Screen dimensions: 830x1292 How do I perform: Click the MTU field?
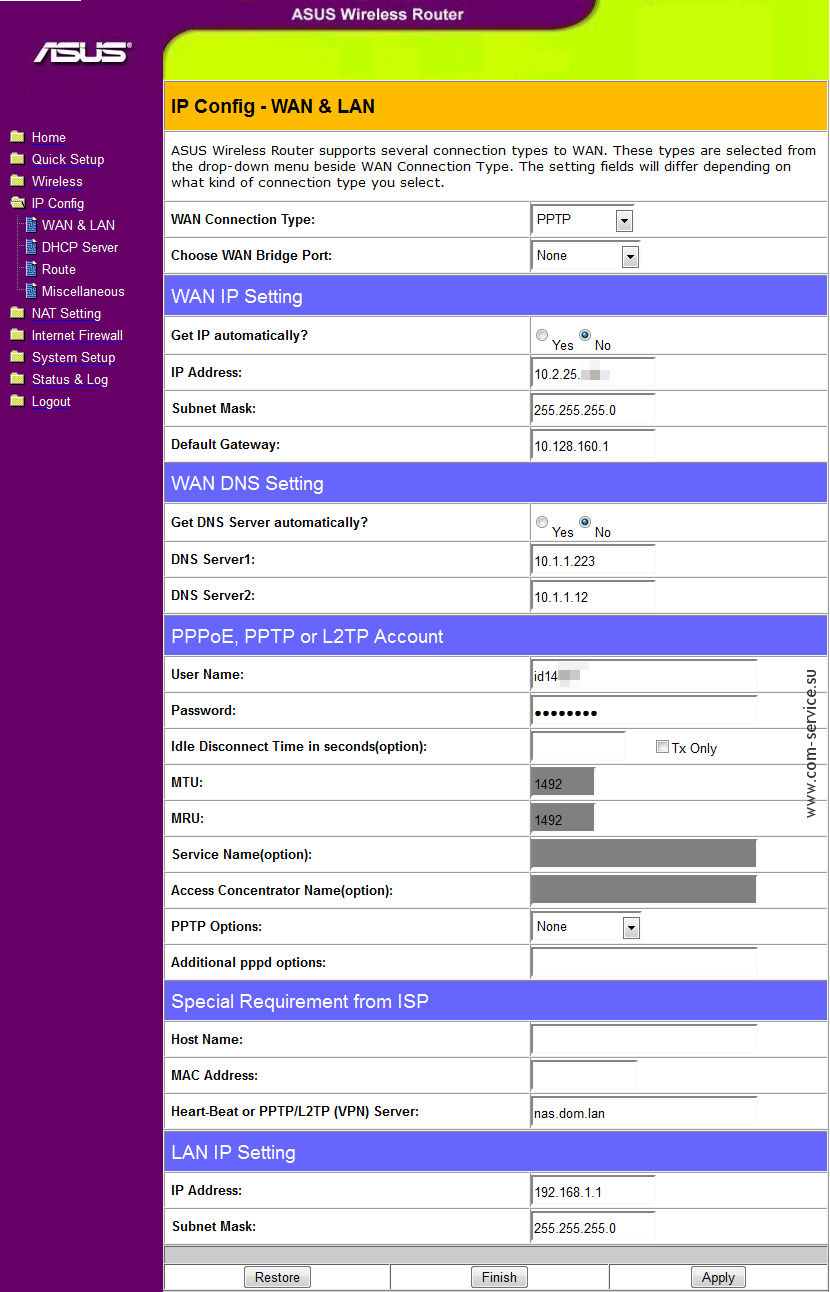click(x=563, y=783)
